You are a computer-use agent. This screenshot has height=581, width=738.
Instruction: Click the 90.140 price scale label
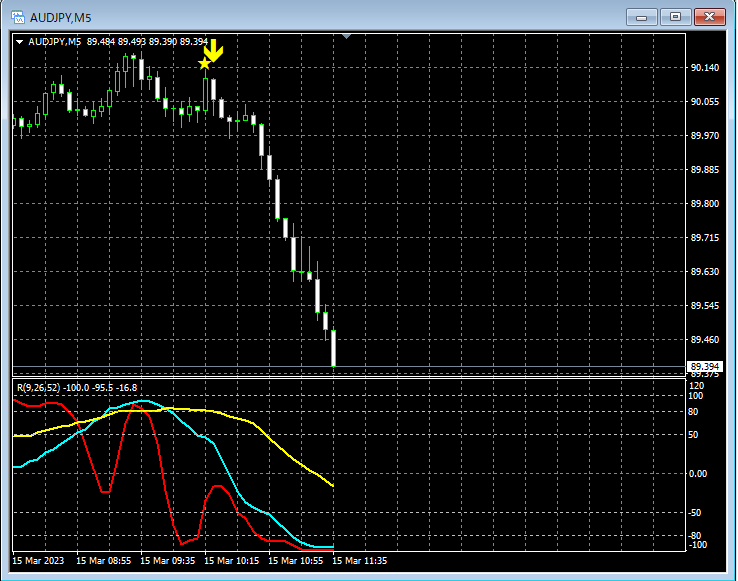coord(705,68)
